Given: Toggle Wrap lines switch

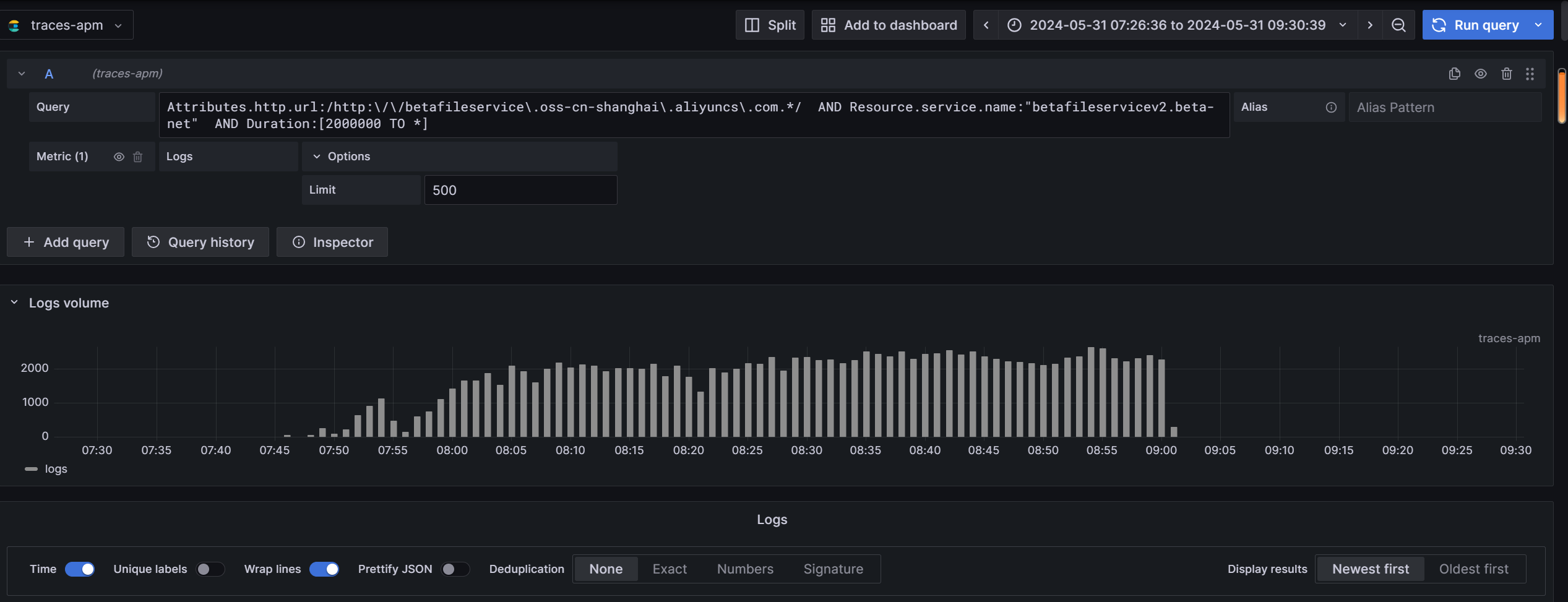Looking at the screenshot, I should click(324, 569).
